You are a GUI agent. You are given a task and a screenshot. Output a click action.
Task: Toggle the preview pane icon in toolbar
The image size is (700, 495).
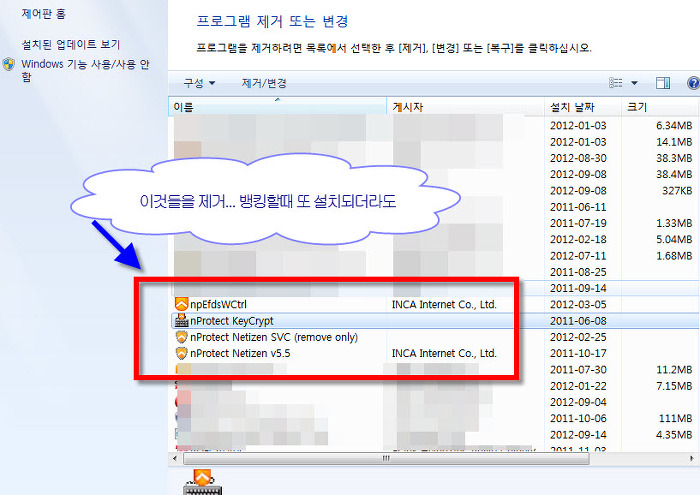tap(662, 83)
